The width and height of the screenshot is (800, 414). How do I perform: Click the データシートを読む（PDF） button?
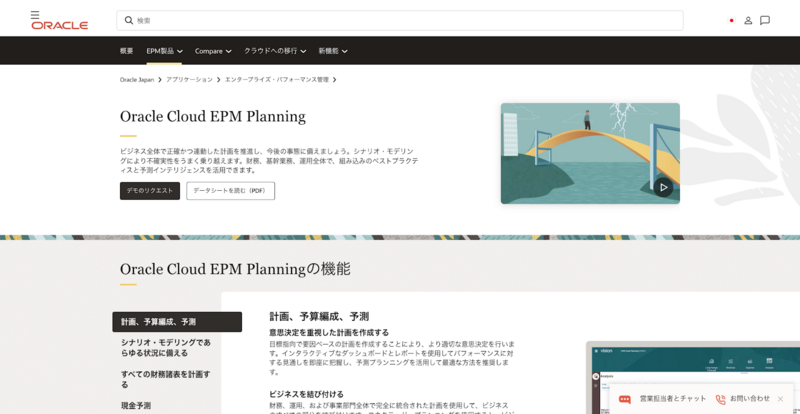(x=231, y=191)
